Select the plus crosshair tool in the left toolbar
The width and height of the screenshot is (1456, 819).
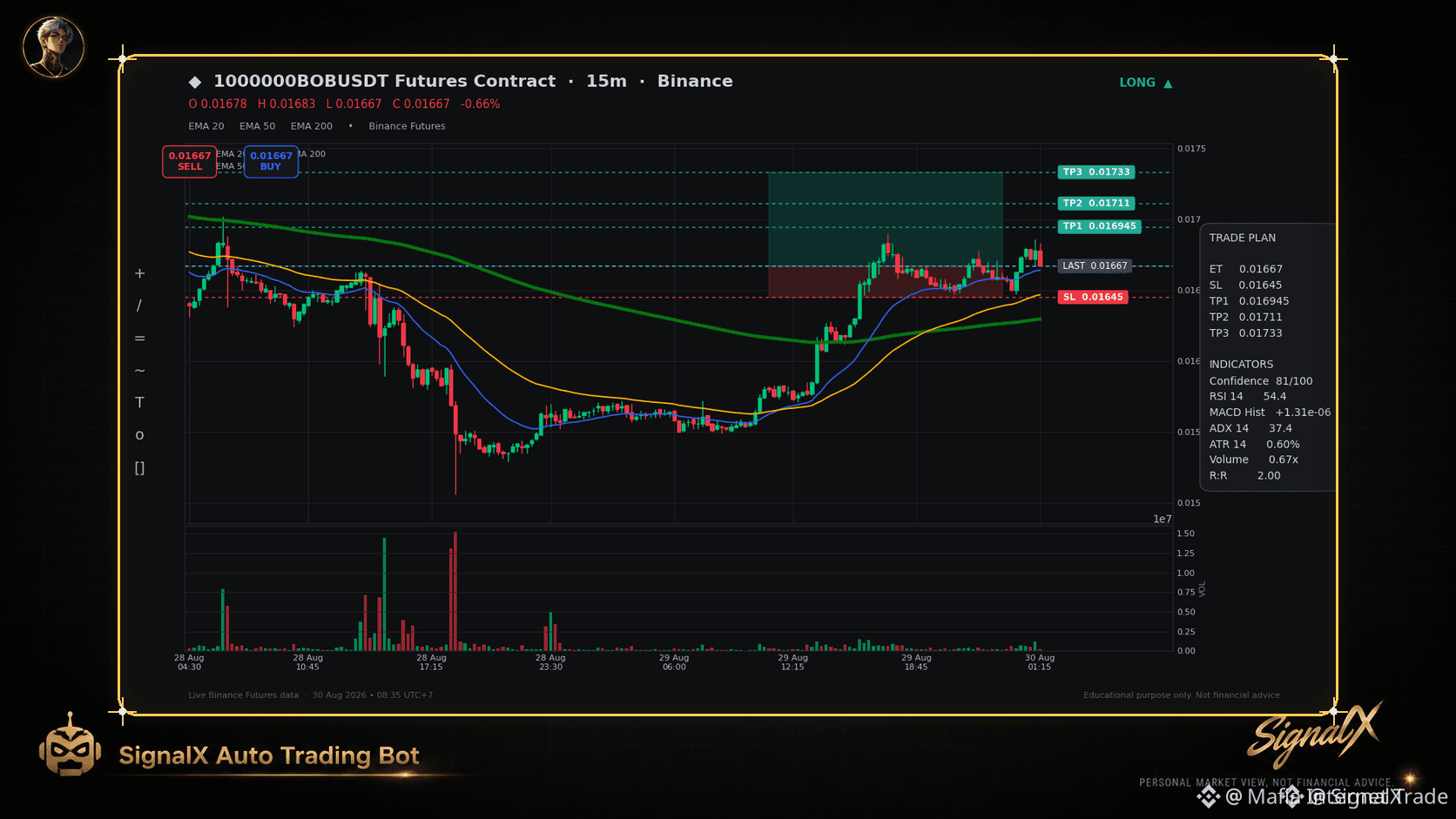[x=139, y=273]
